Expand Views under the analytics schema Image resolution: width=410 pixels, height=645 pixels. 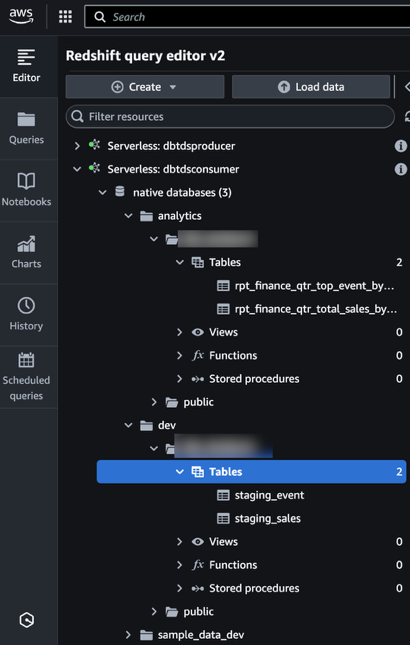pyautogui.click(x=179, y=332)
